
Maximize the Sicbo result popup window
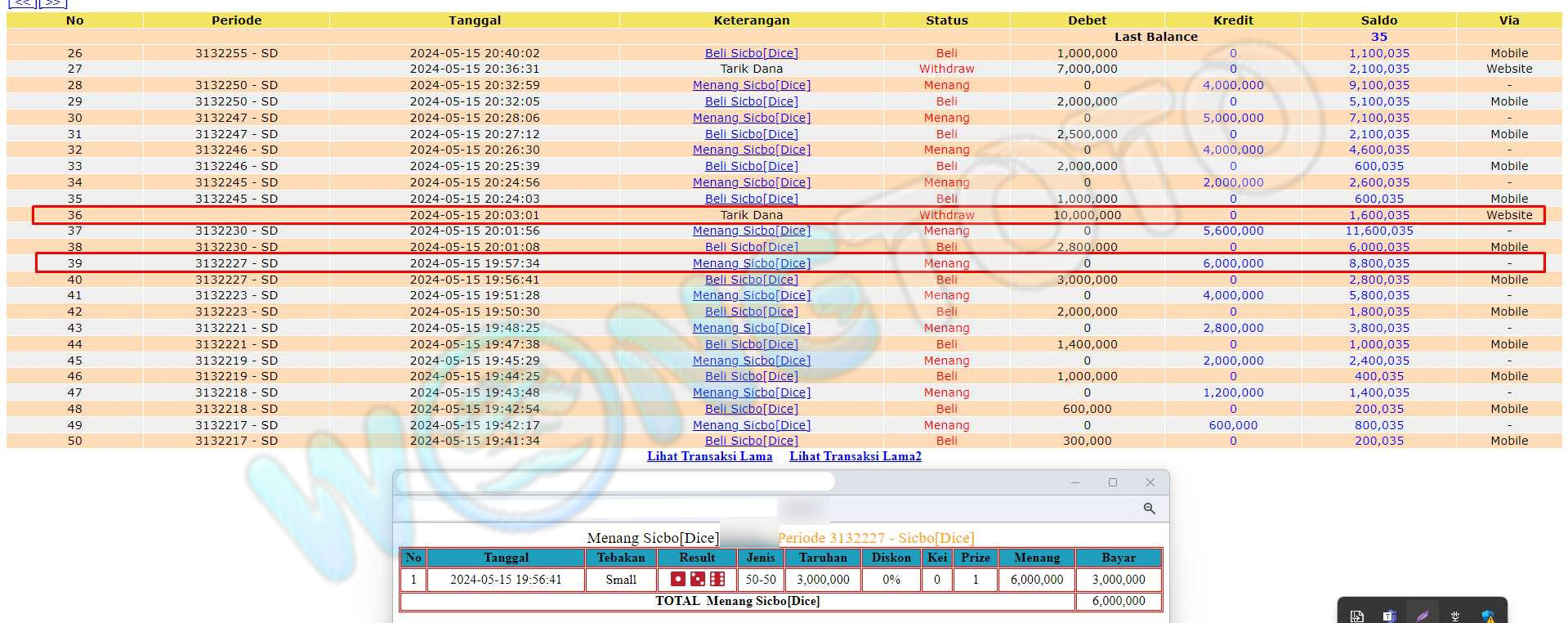coord(1112,482)
